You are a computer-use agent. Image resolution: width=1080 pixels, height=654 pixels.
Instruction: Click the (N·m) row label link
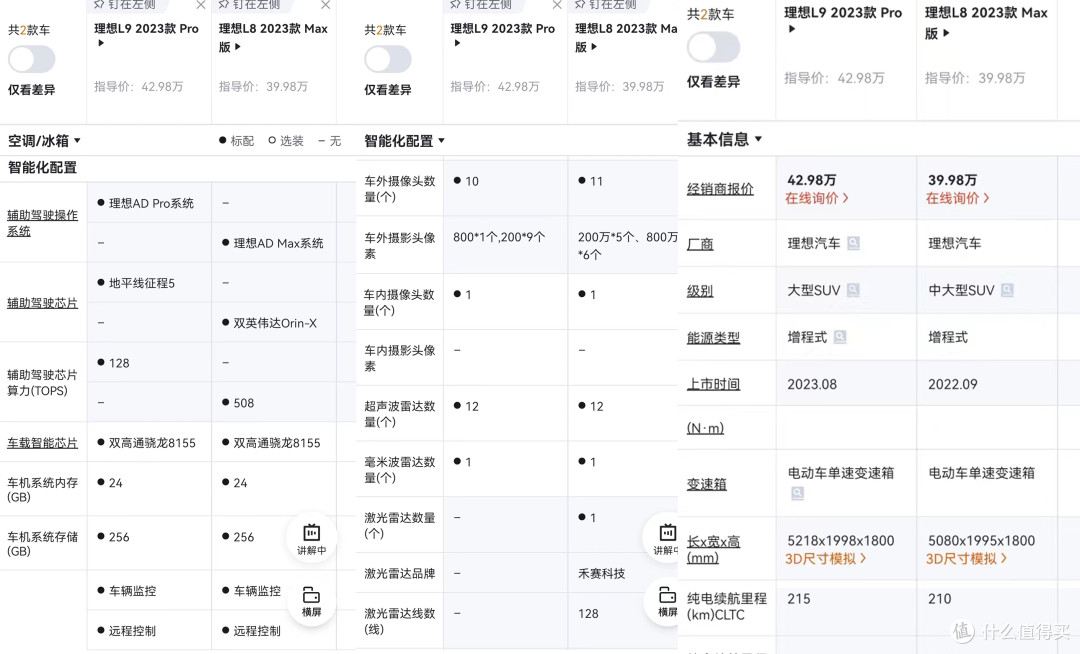705,428
